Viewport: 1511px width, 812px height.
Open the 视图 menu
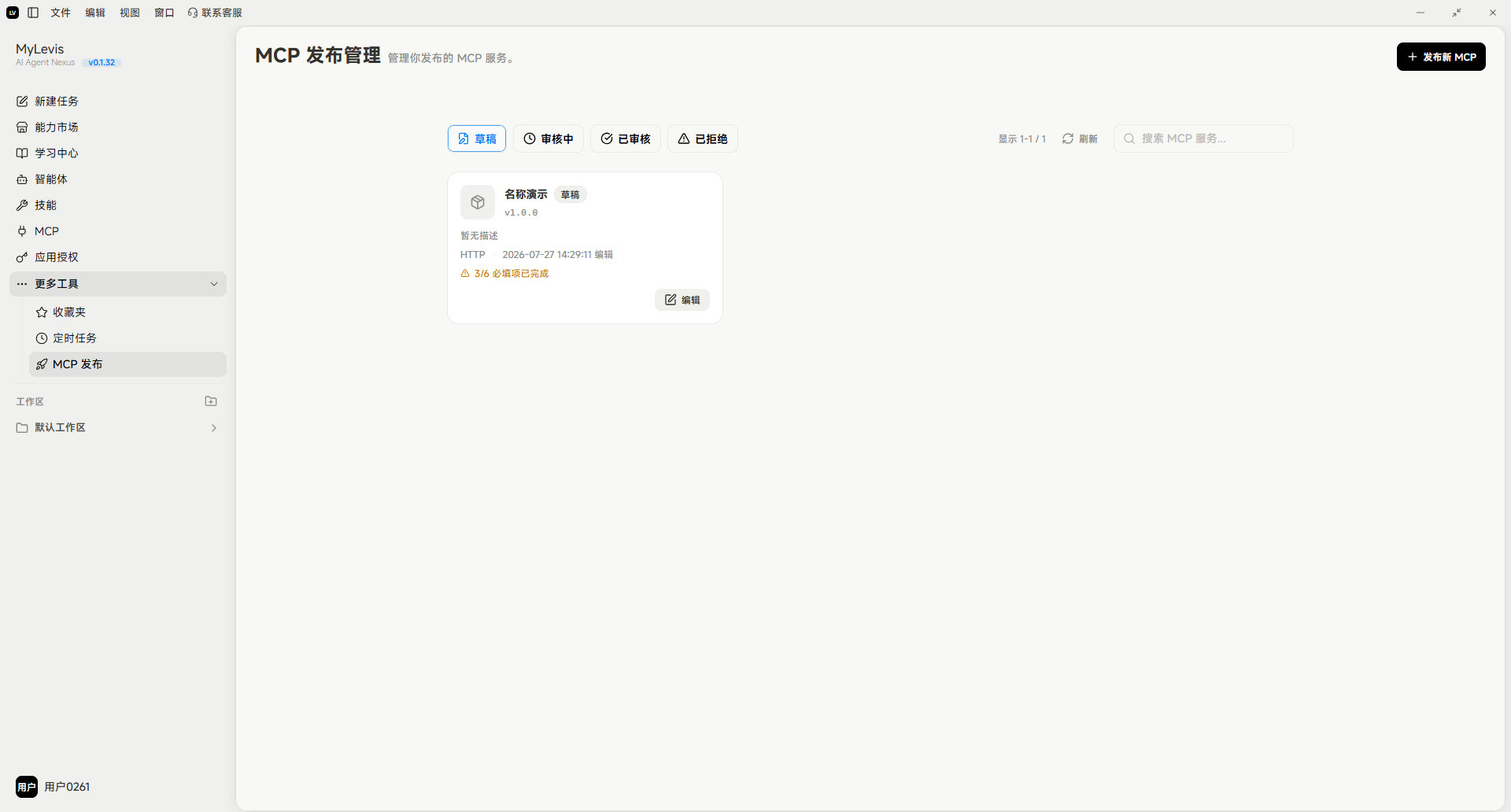click(x=130, y=13)
